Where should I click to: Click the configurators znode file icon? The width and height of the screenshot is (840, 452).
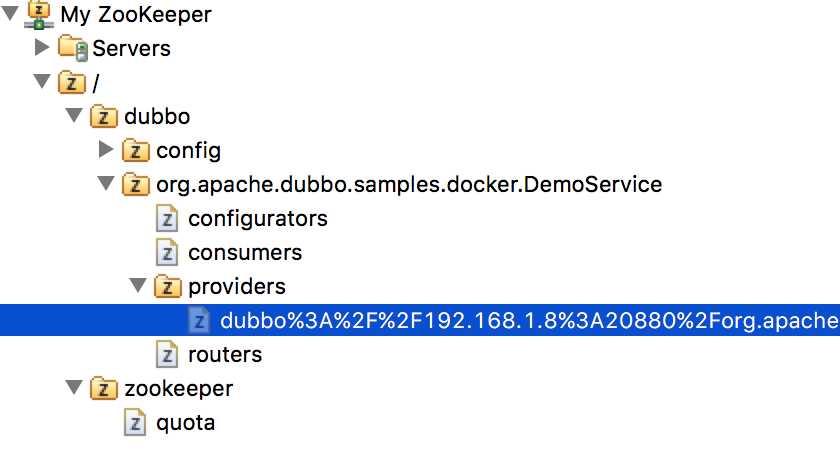point(167,219)
